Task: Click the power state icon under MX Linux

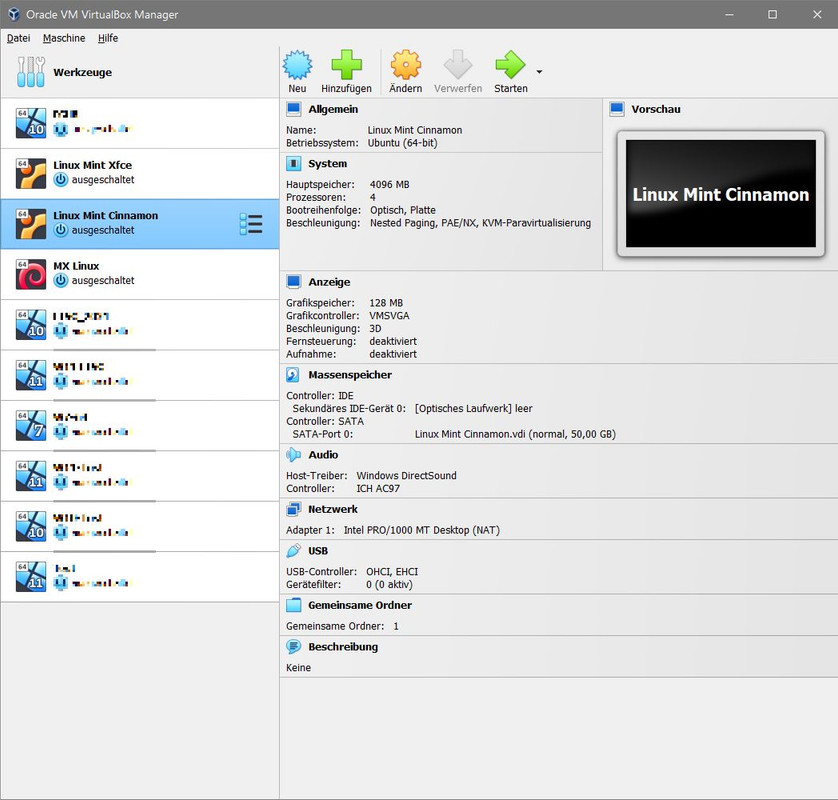Action: pyautogui.click(x=61, y=280)
